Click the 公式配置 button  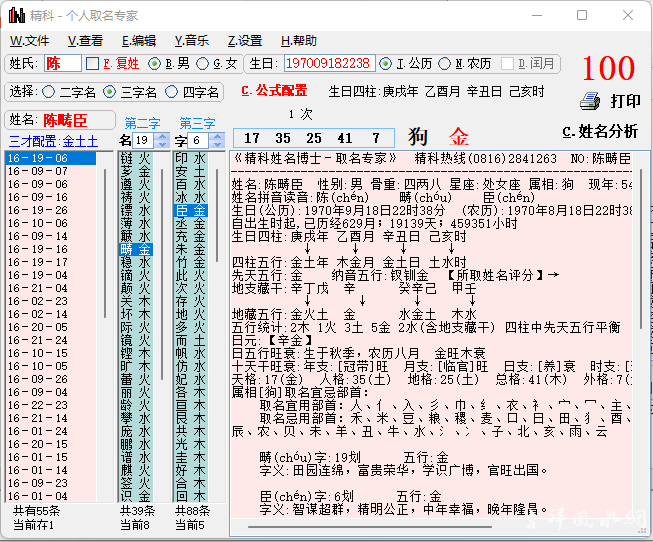coord(274,91)
